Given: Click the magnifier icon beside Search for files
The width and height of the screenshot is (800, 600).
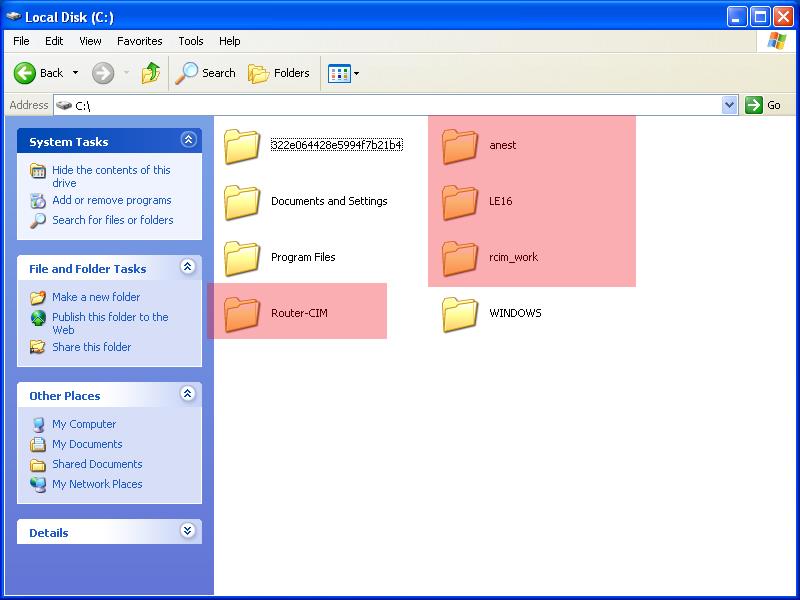Looking at the screenshot, I should (x=38, y=220).
